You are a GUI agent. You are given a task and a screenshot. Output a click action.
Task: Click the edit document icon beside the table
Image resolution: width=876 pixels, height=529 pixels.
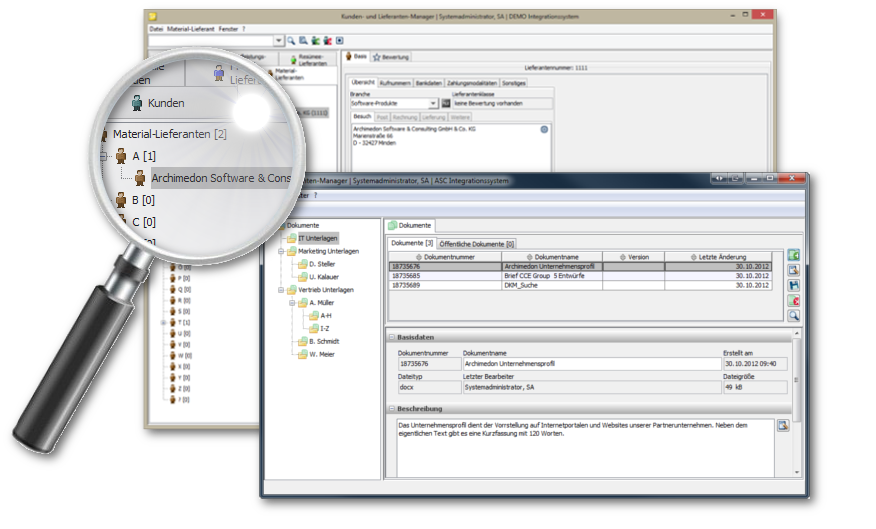click(793, 270)
